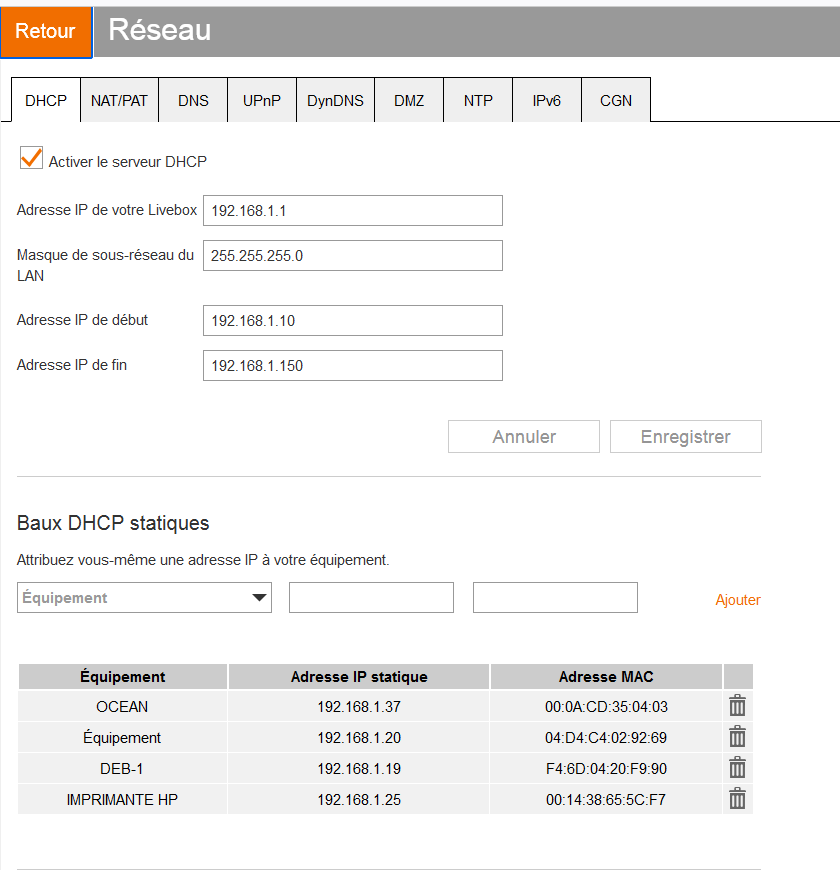This screenshot has height=870, width=840.
Task: Click MAC address F4:6D:04:20:F9:90
Action: tap(606, 768)
